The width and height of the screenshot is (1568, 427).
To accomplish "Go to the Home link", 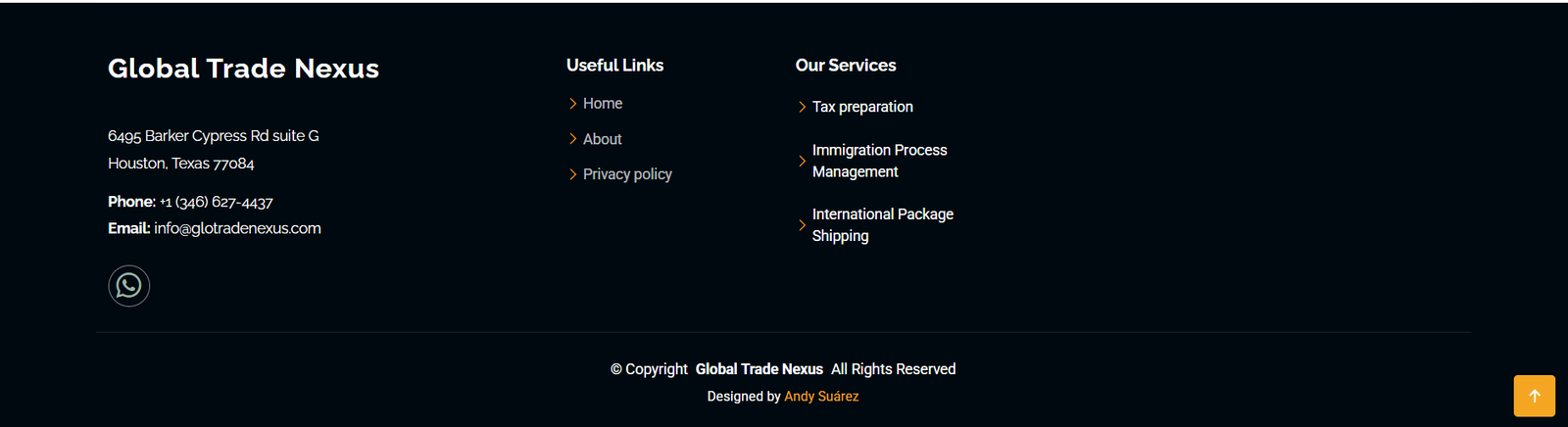I will tap(603, 104).
